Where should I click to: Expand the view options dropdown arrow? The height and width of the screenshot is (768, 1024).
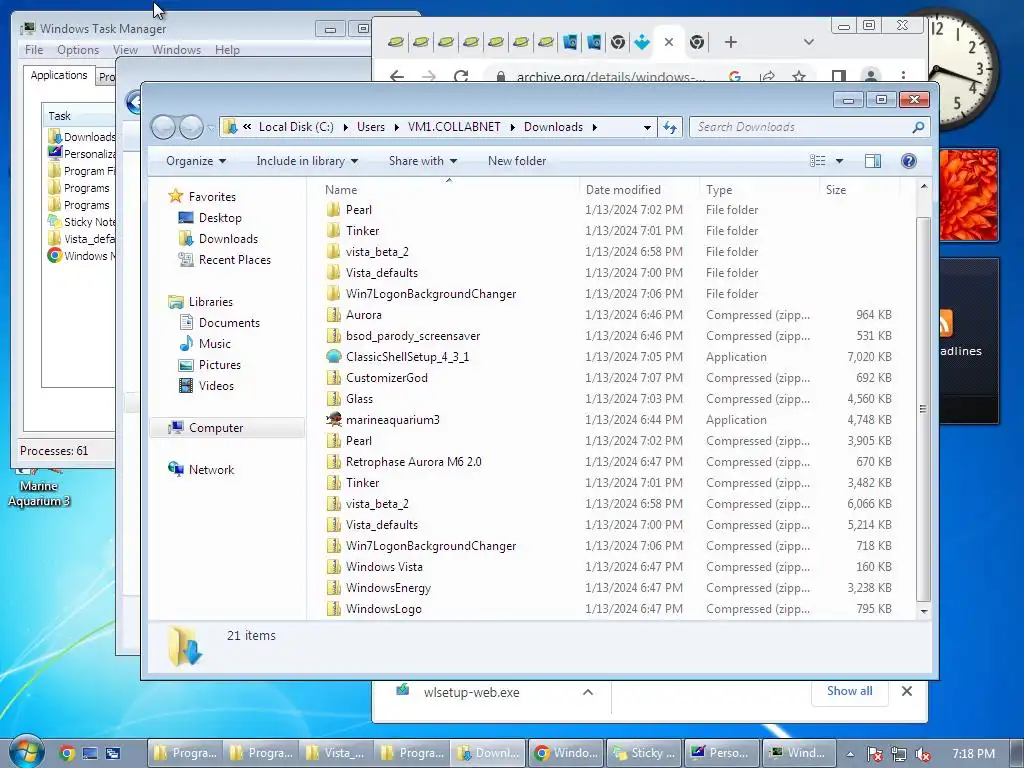point(839,161)
